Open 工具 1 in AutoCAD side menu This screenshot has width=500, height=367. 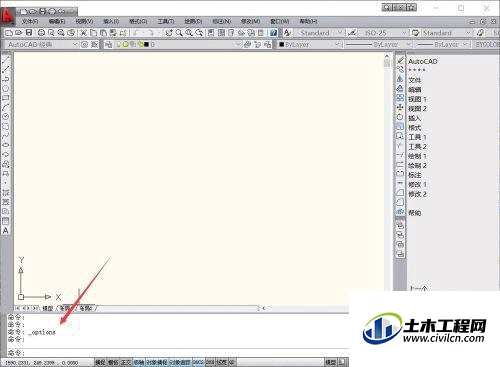click(417, 137)
